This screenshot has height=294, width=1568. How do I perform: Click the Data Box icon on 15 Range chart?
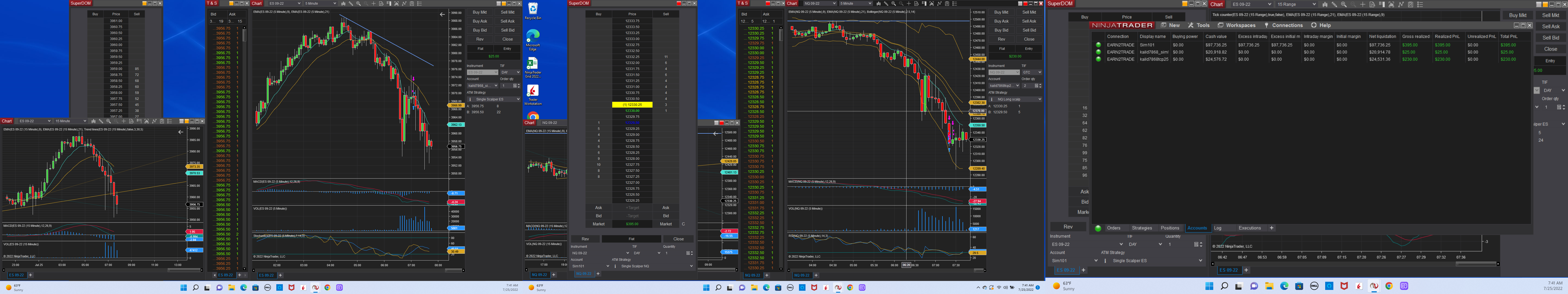pos(1373,4)
